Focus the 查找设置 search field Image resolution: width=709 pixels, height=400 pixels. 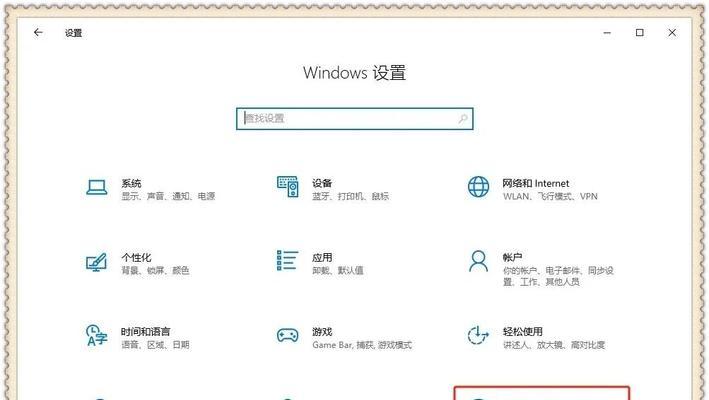click(354, 119)
